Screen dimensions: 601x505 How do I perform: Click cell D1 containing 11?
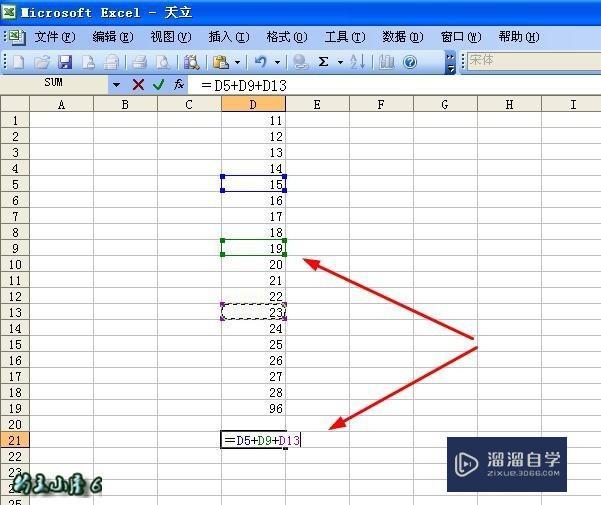pos(253,121)
